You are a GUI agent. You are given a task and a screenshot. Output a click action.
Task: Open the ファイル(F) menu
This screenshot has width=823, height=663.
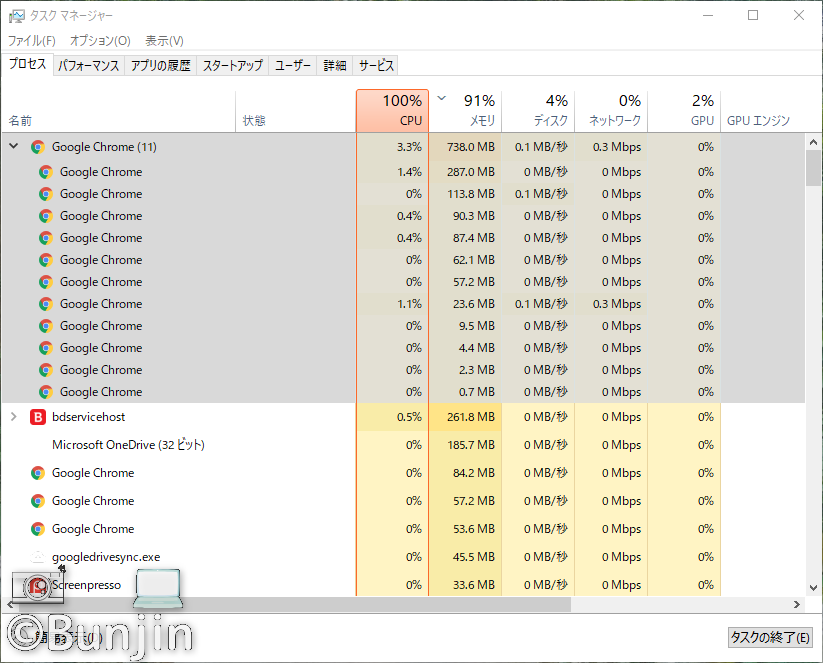point(31,40)
